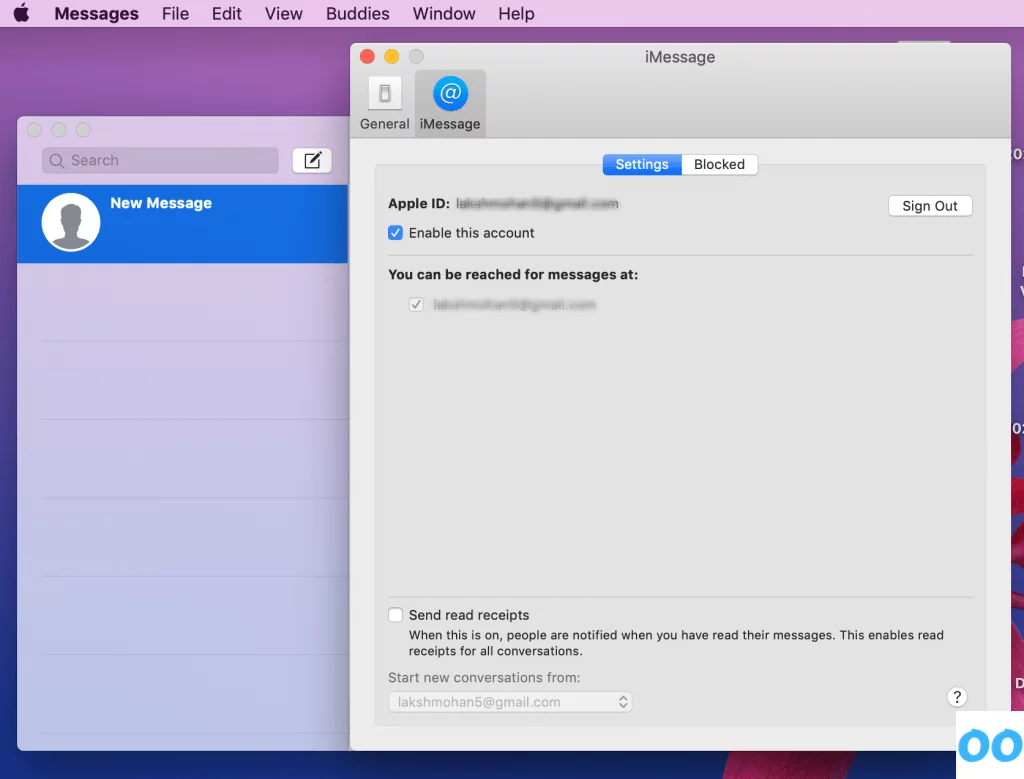Select the New Message conversation
Viewport: 1024px width, 779px height.
coord(182,223)
